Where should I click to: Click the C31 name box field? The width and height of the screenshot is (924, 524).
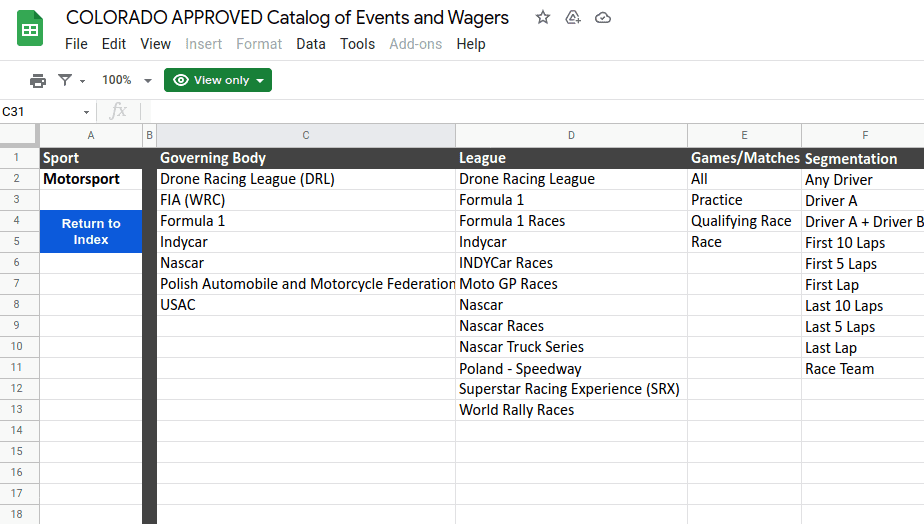point(40,112)
